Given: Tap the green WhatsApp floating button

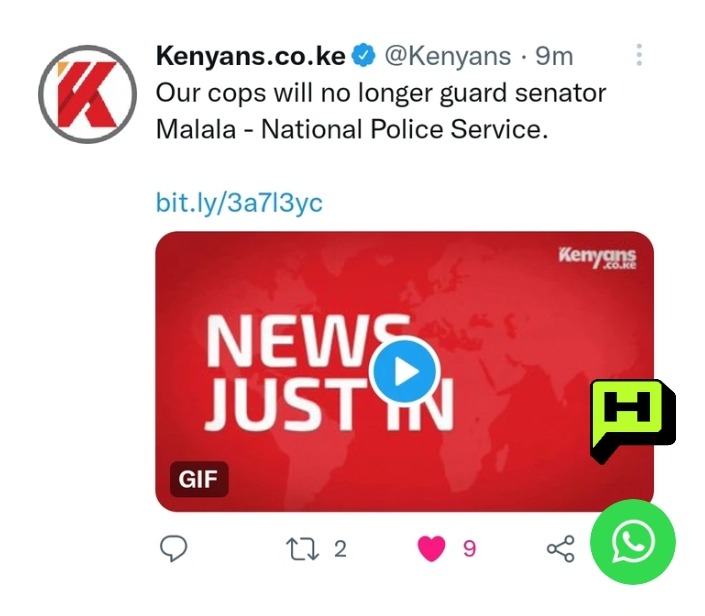Looking at the screenshot, I should (x=633, y=541).
